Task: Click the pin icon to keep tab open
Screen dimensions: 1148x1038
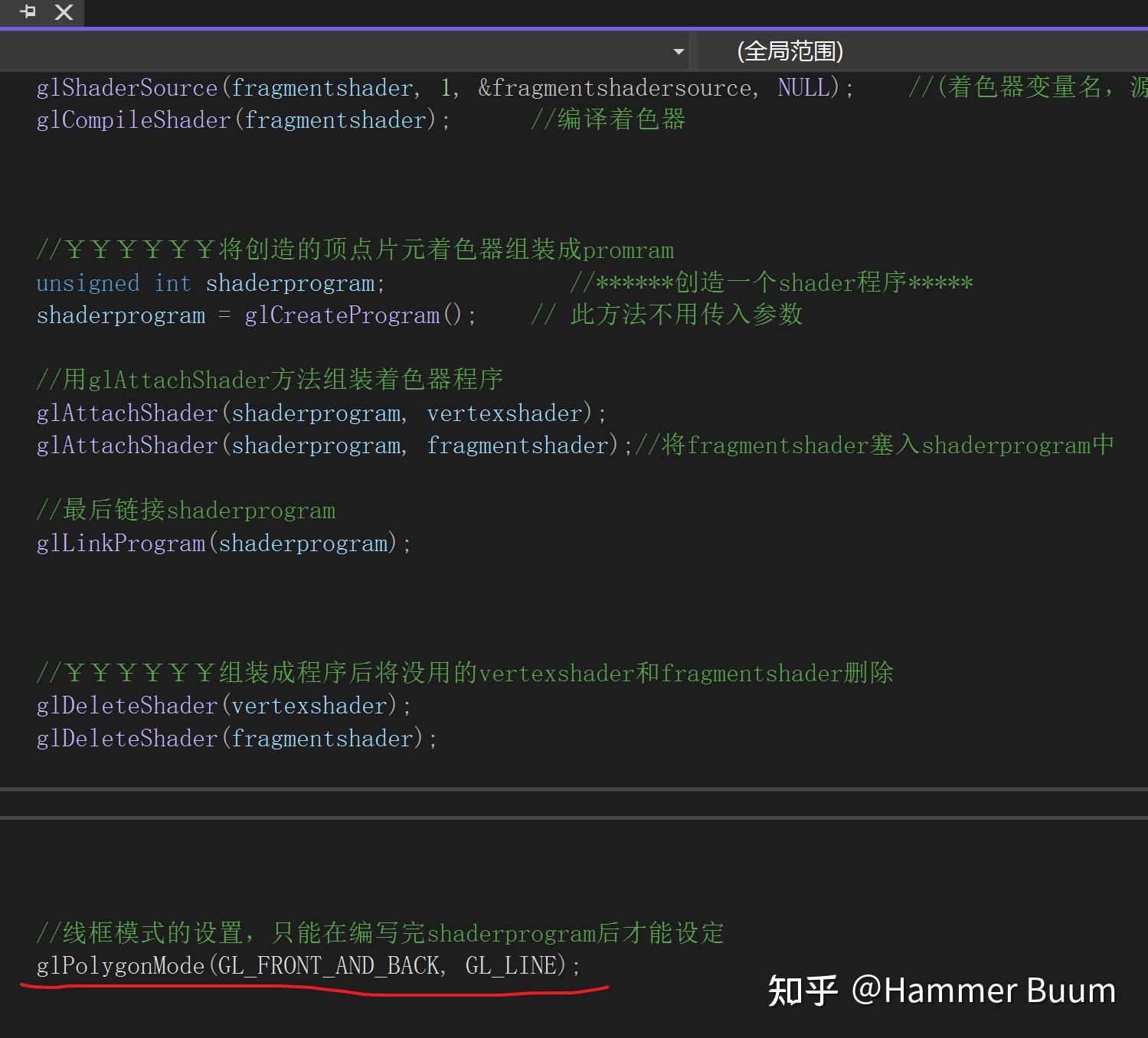Action: point(28,12)
